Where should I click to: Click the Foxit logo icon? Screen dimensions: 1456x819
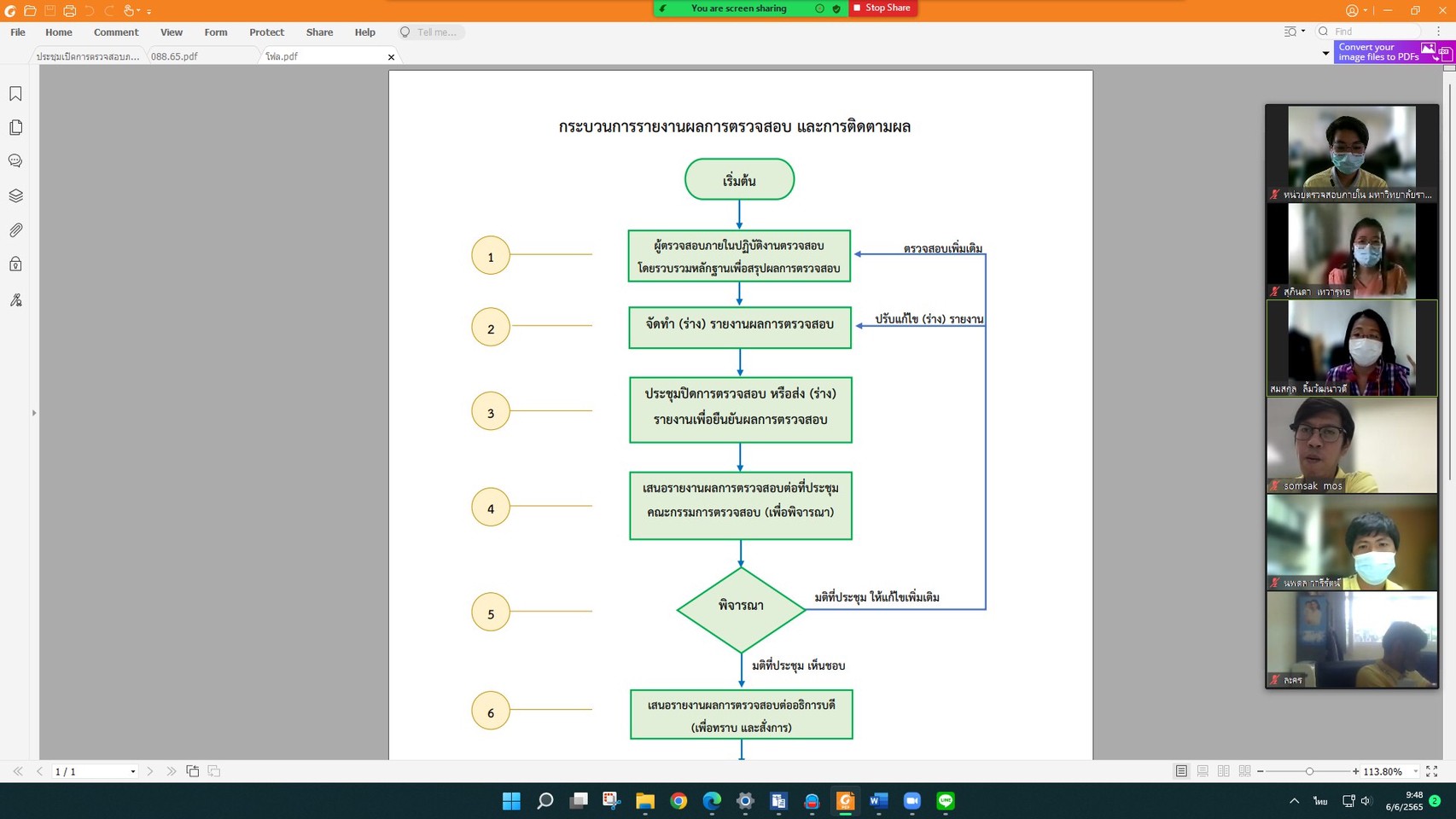[10, 11]
